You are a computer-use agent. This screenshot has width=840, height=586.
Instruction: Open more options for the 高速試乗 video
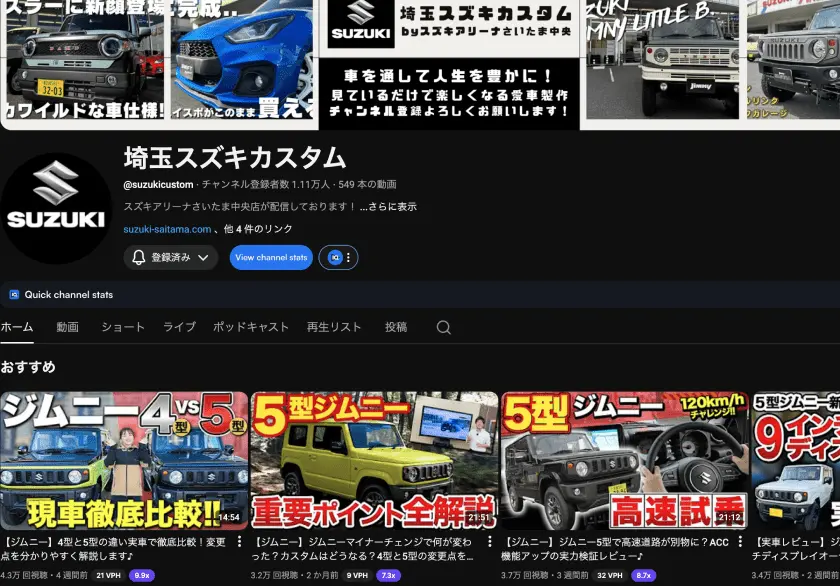coord(740,542)
